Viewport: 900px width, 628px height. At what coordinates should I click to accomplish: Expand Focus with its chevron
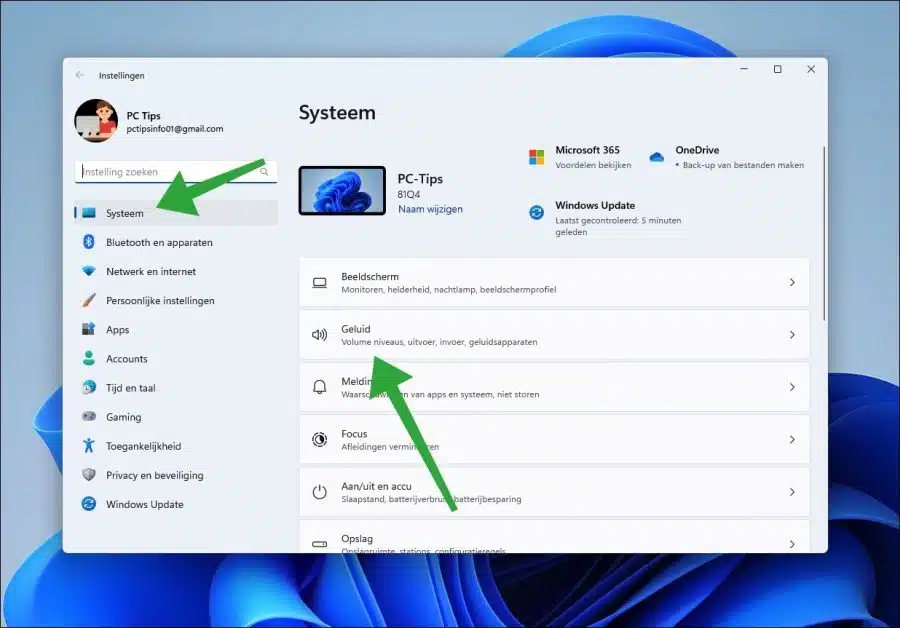792,440
